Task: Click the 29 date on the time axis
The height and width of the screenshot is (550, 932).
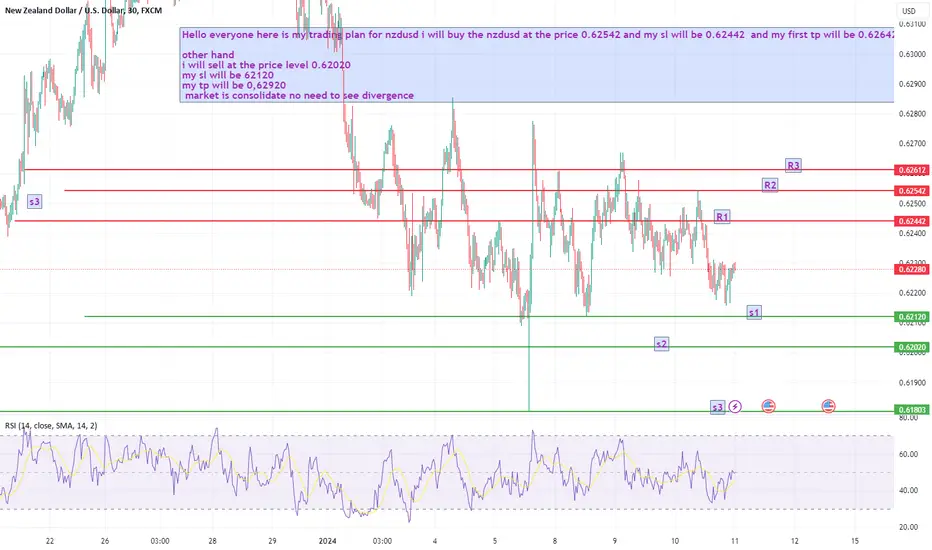Action: 272,541
